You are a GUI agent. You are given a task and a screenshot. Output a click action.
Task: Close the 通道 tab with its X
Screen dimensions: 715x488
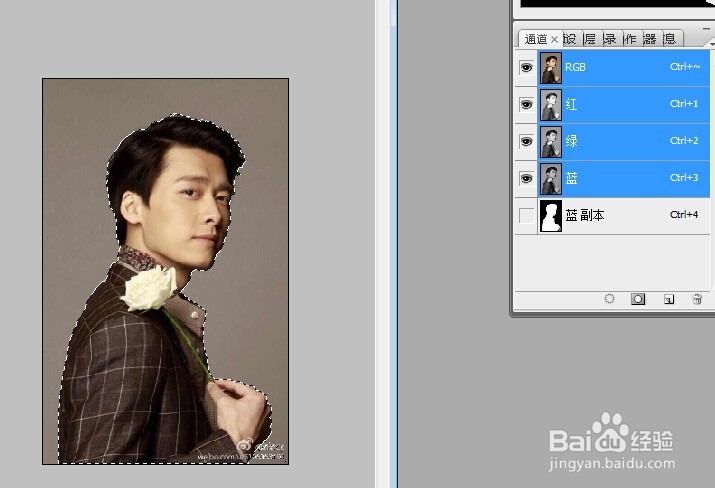554,40
